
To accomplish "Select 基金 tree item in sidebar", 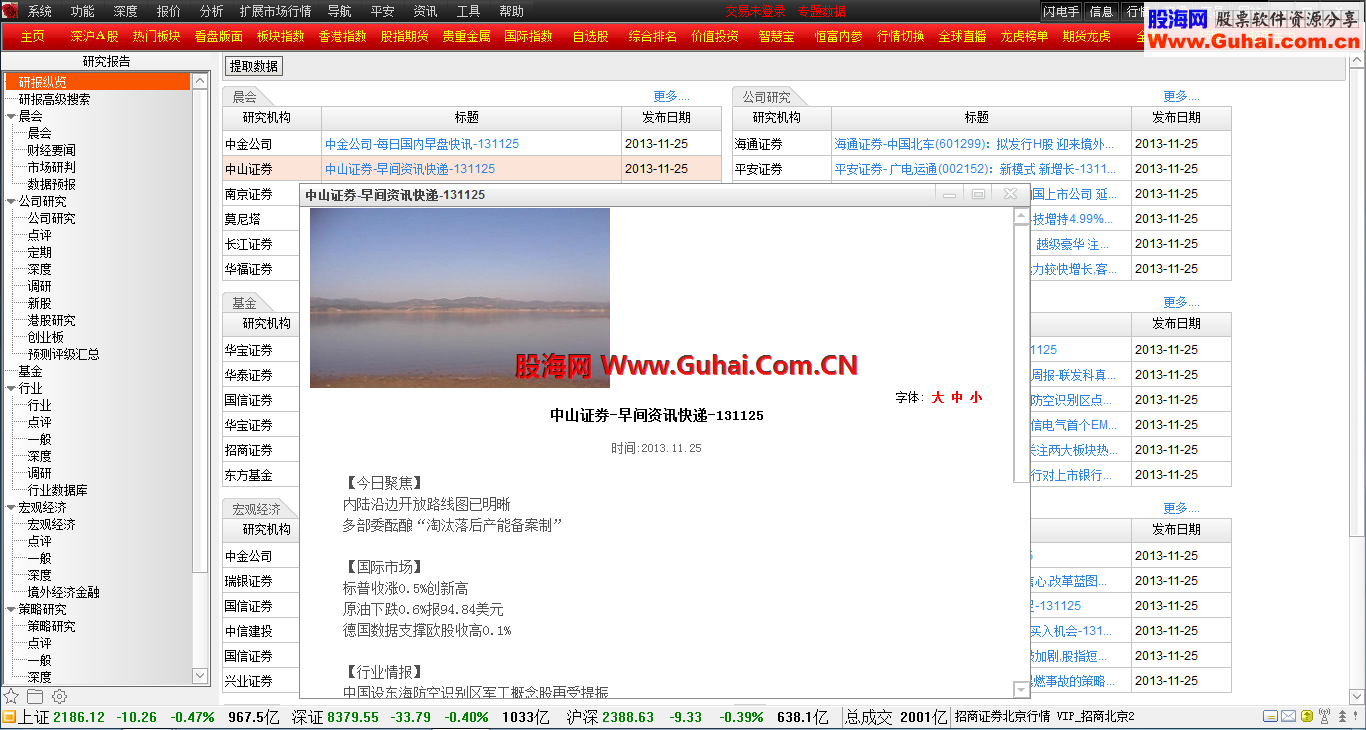I will click(x=30, y=371).
